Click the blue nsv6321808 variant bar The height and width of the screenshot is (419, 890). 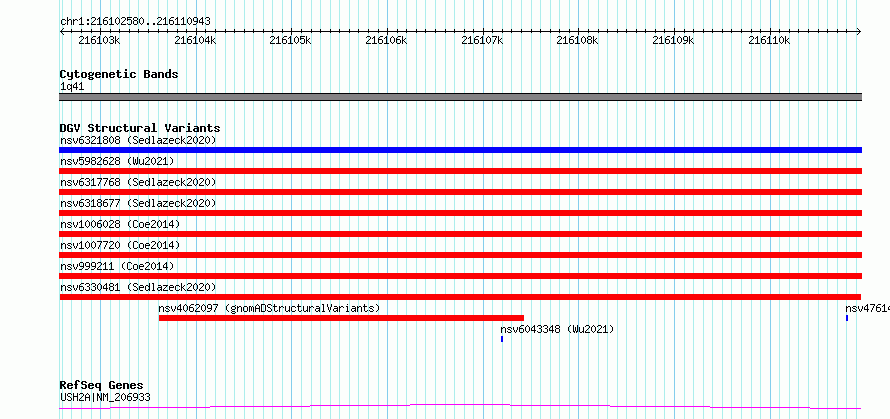460,150
